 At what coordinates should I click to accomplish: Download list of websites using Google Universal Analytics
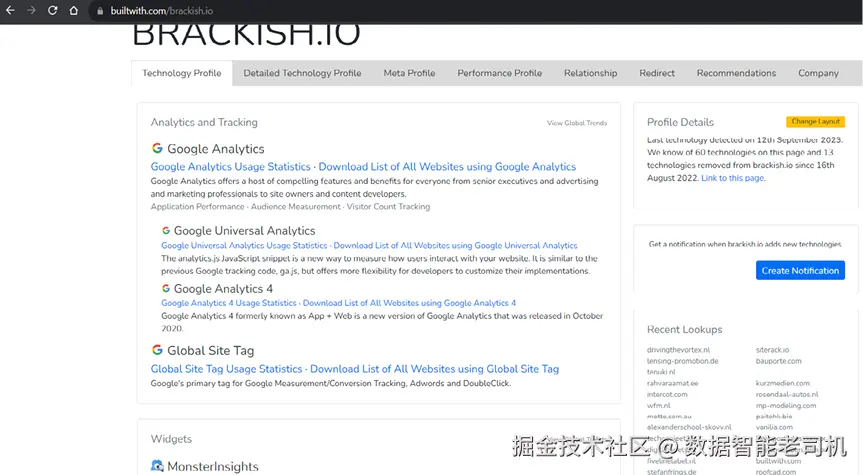pyautogui.click(x=455, y=245)
